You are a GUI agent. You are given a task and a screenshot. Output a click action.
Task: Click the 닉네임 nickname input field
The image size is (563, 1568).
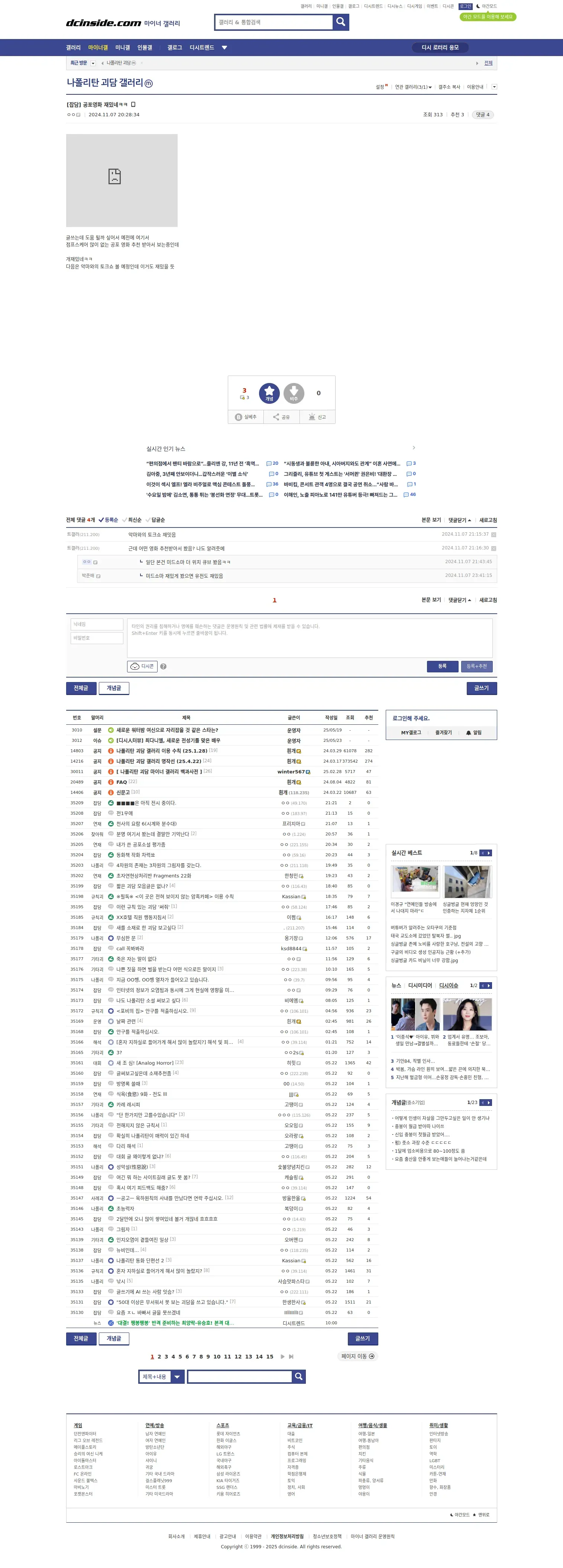pos(97,624)
